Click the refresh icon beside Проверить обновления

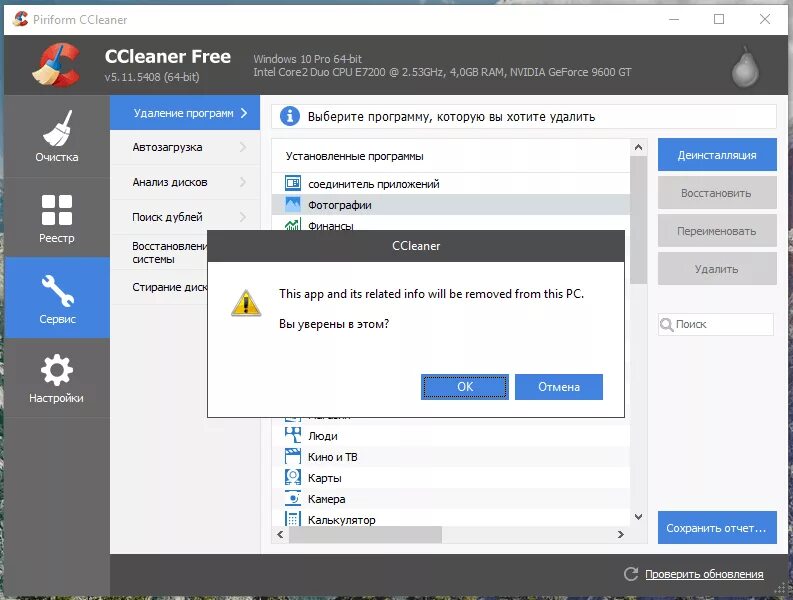631,574
